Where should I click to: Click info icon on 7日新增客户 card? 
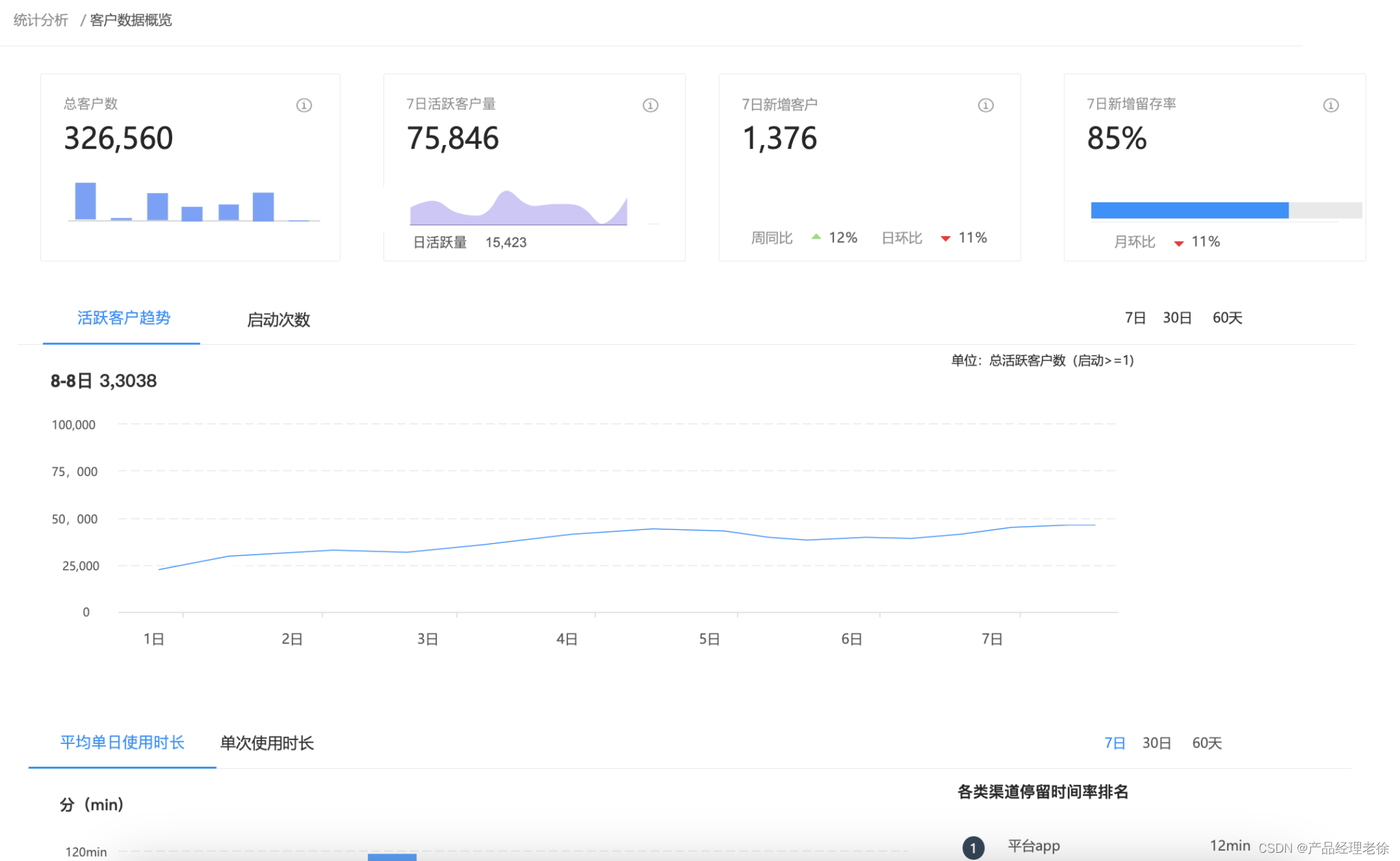pyautogui.click(x=985, y=105)
